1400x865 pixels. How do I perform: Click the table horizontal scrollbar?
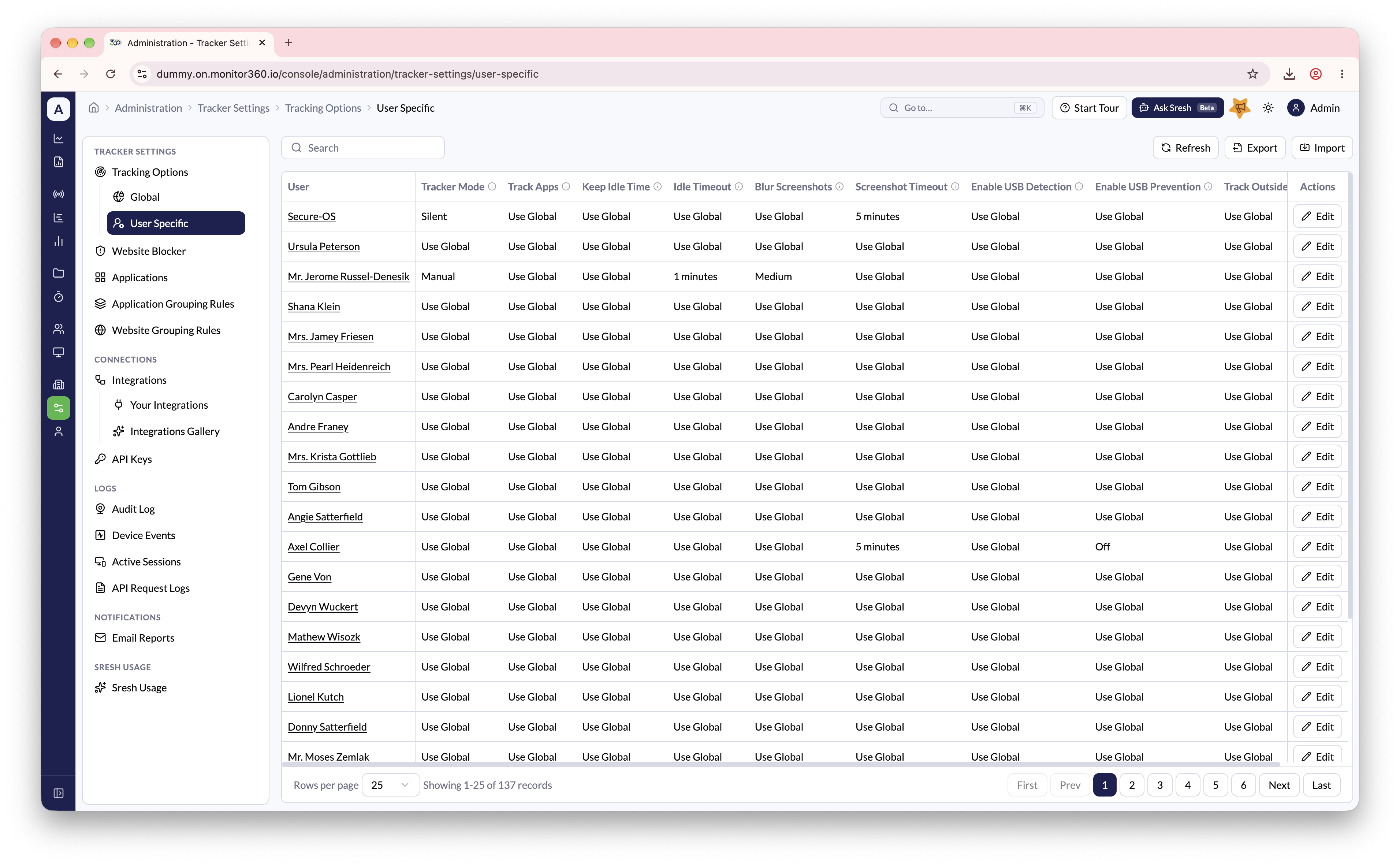[x=781, y=764]
